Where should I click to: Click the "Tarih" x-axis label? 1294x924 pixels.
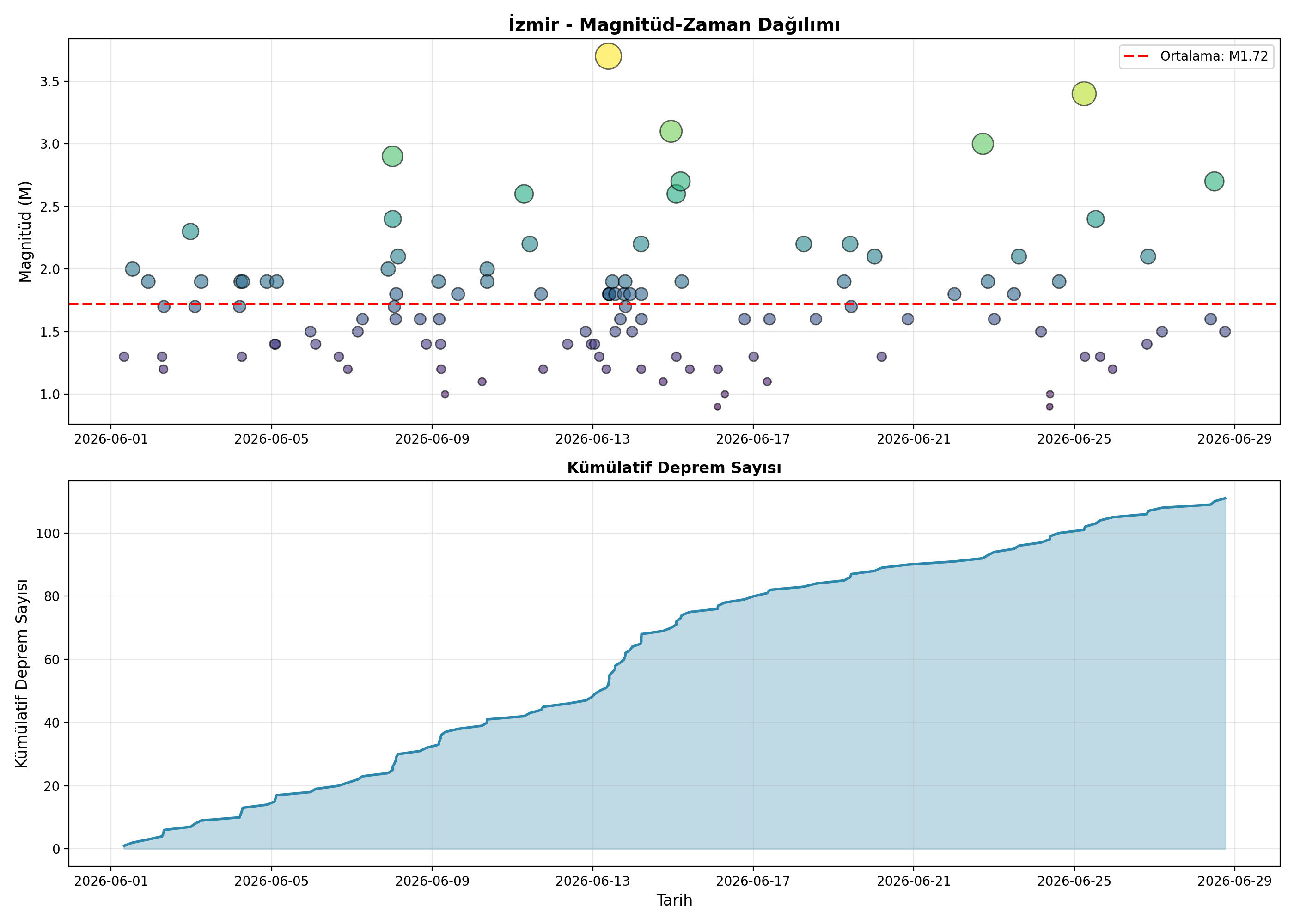click(674, 900)
